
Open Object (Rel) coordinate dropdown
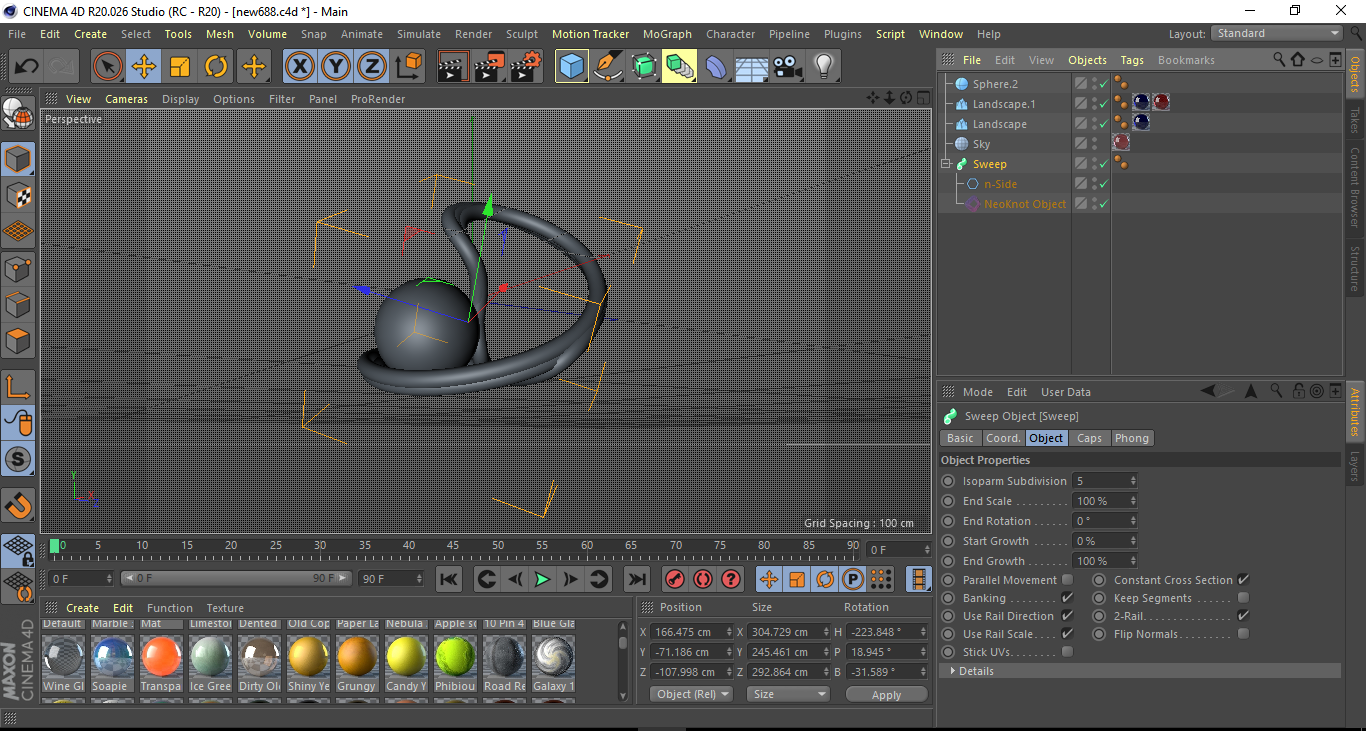691,694
